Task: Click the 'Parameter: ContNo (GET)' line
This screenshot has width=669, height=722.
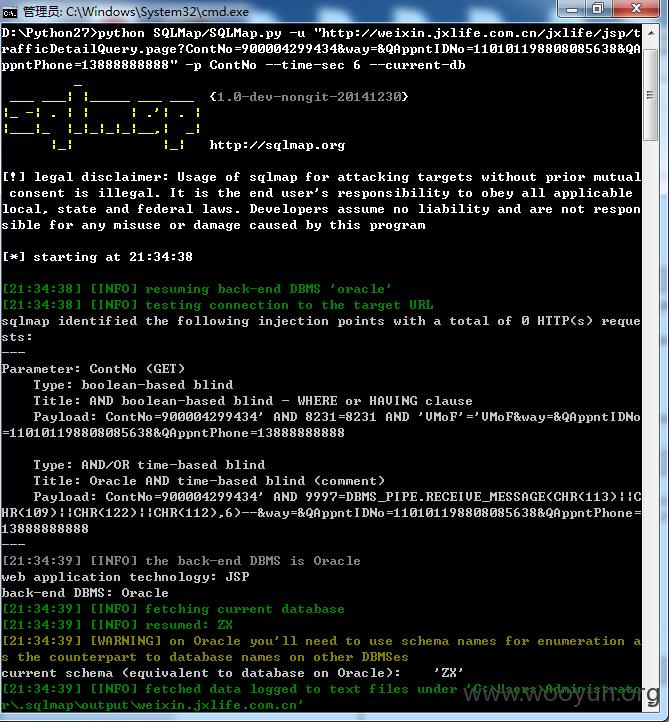Action: [x=93, y=369]
